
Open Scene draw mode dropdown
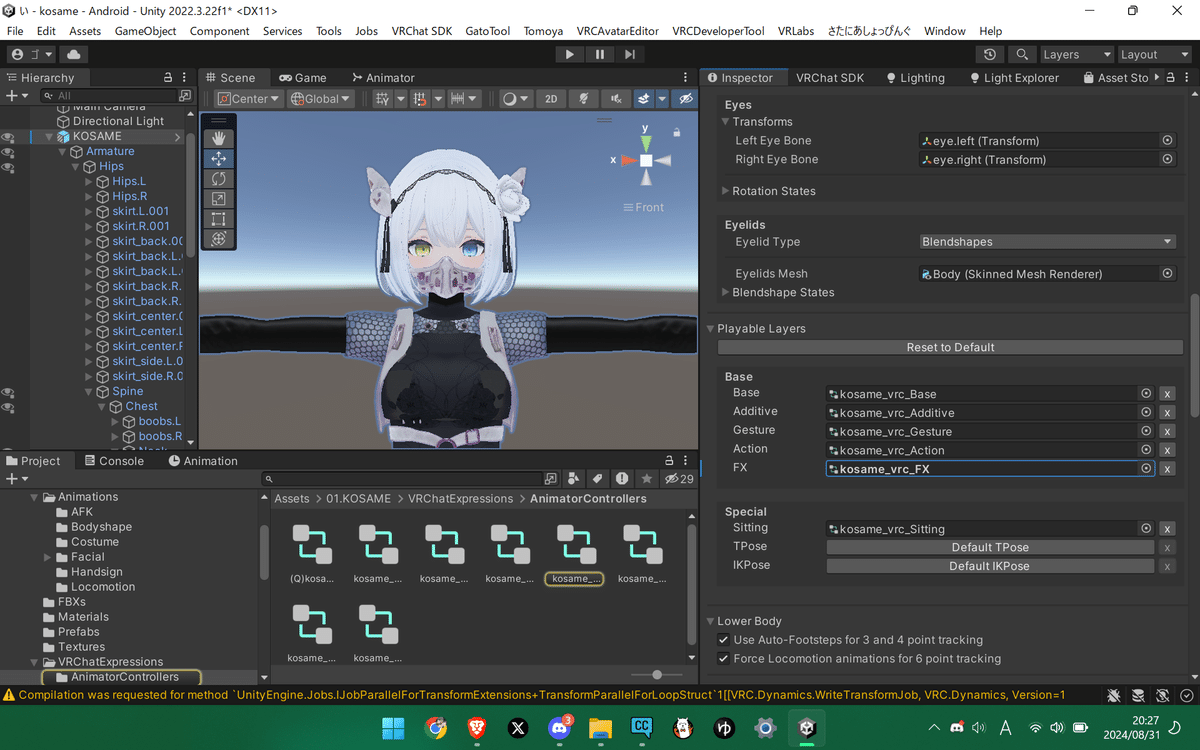(x=514, y=98)
